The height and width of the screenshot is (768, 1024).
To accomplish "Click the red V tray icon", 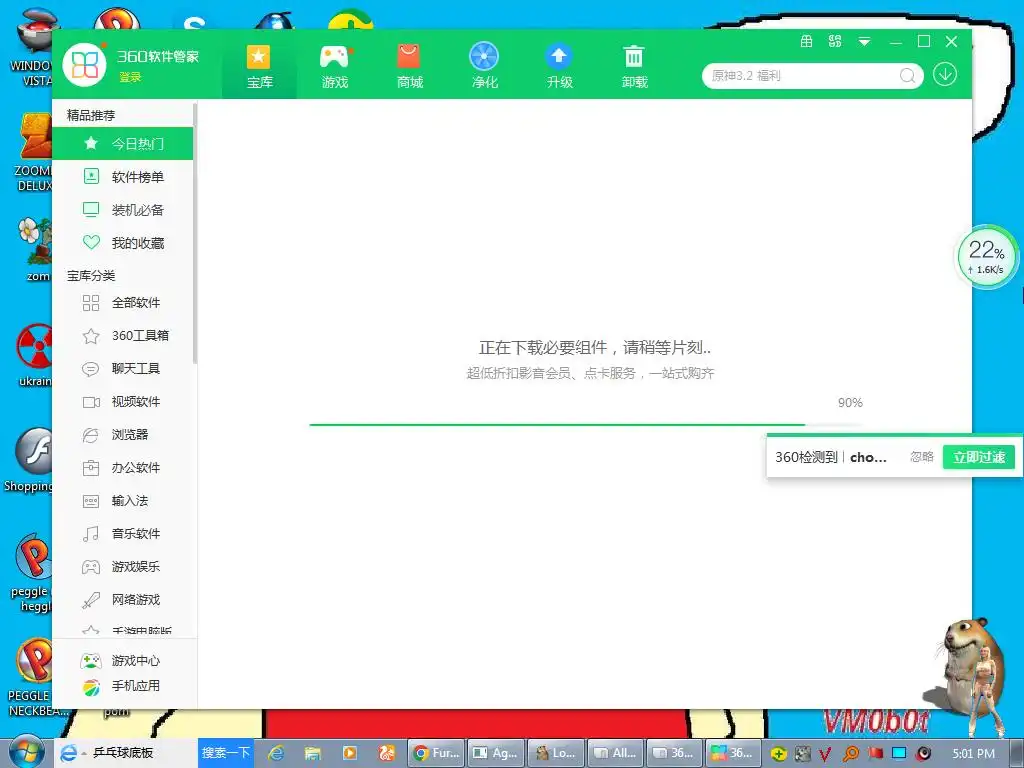I will pos(824,754).
